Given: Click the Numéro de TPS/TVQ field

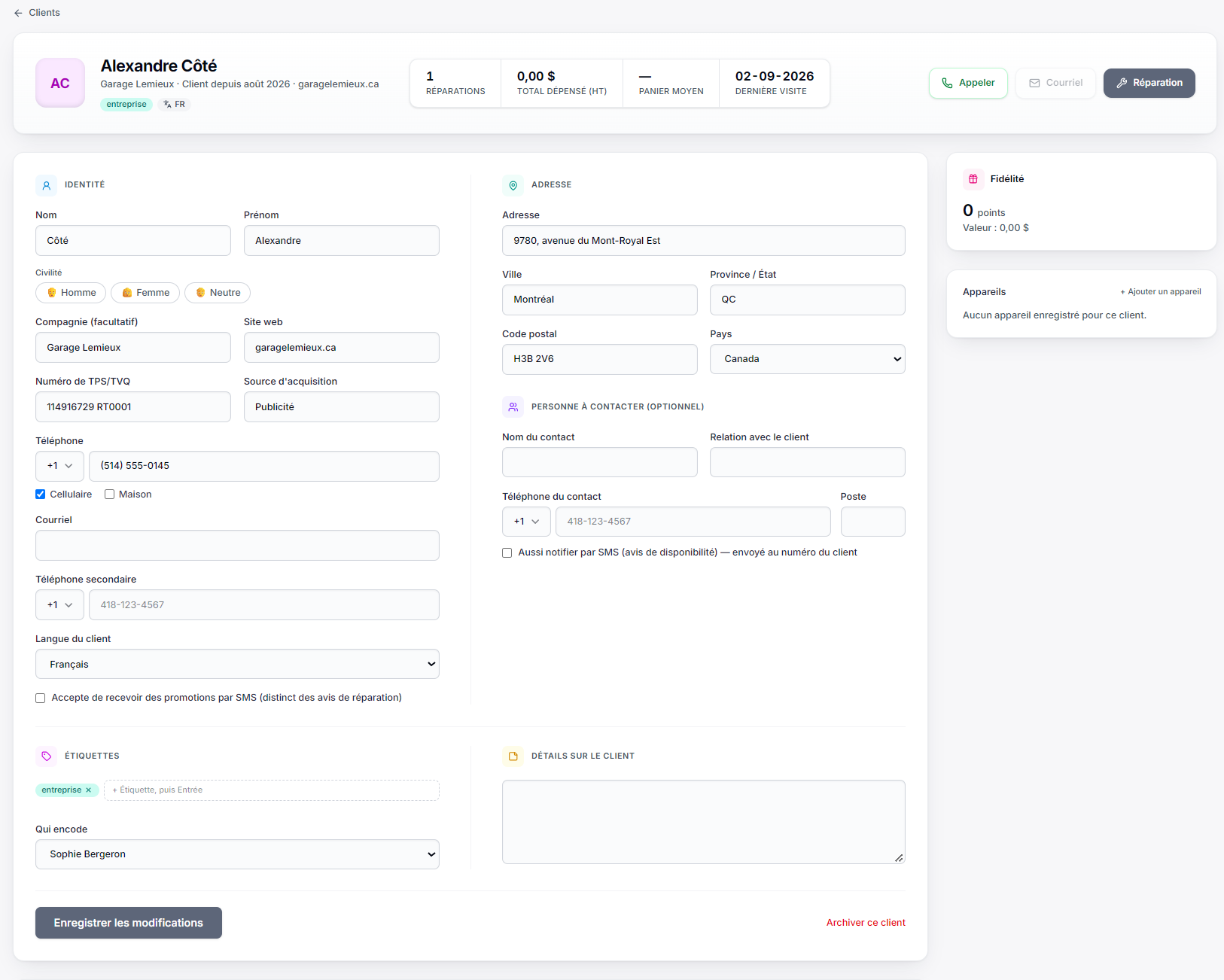Looking at the screenshot, I should 133,407.
